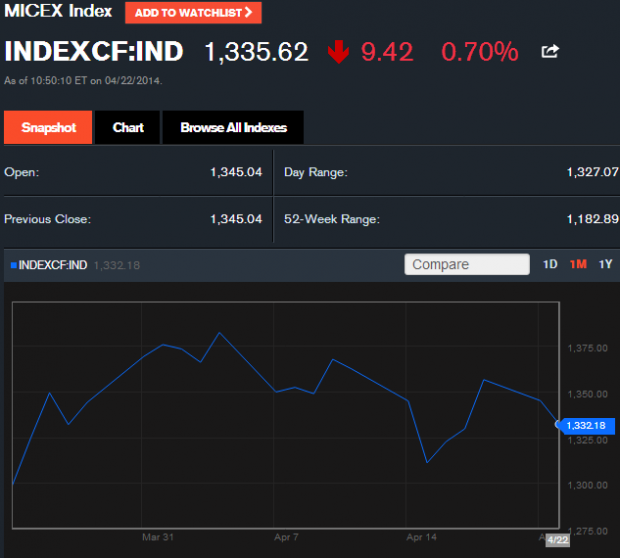Click the Previous Close row

pos(135,219)
